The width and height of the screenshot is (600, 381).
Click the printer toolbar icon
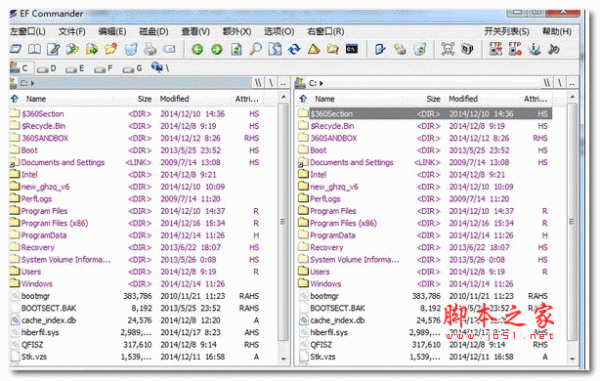coord(150,49)
